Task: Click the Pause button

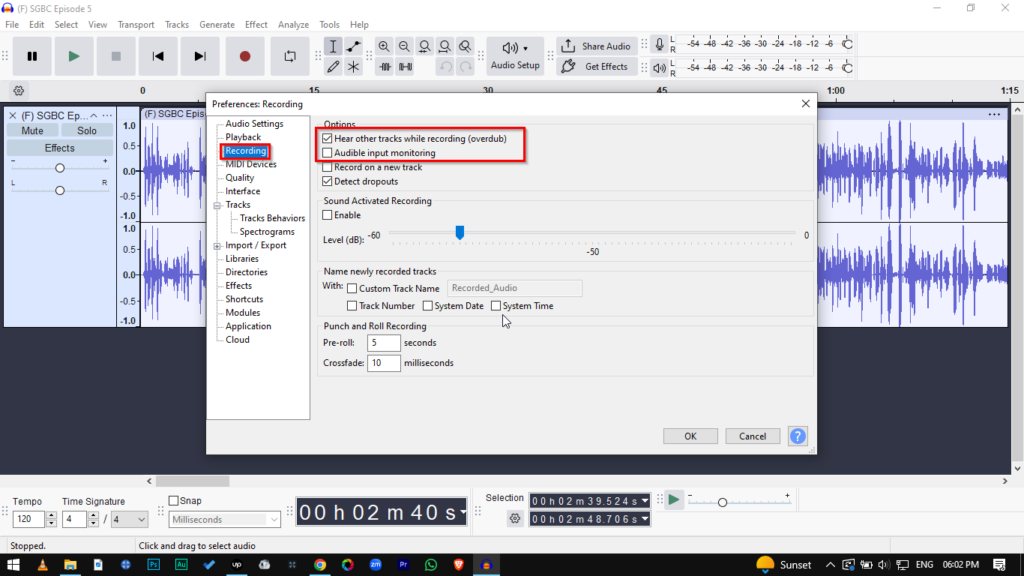Action: 32,57
